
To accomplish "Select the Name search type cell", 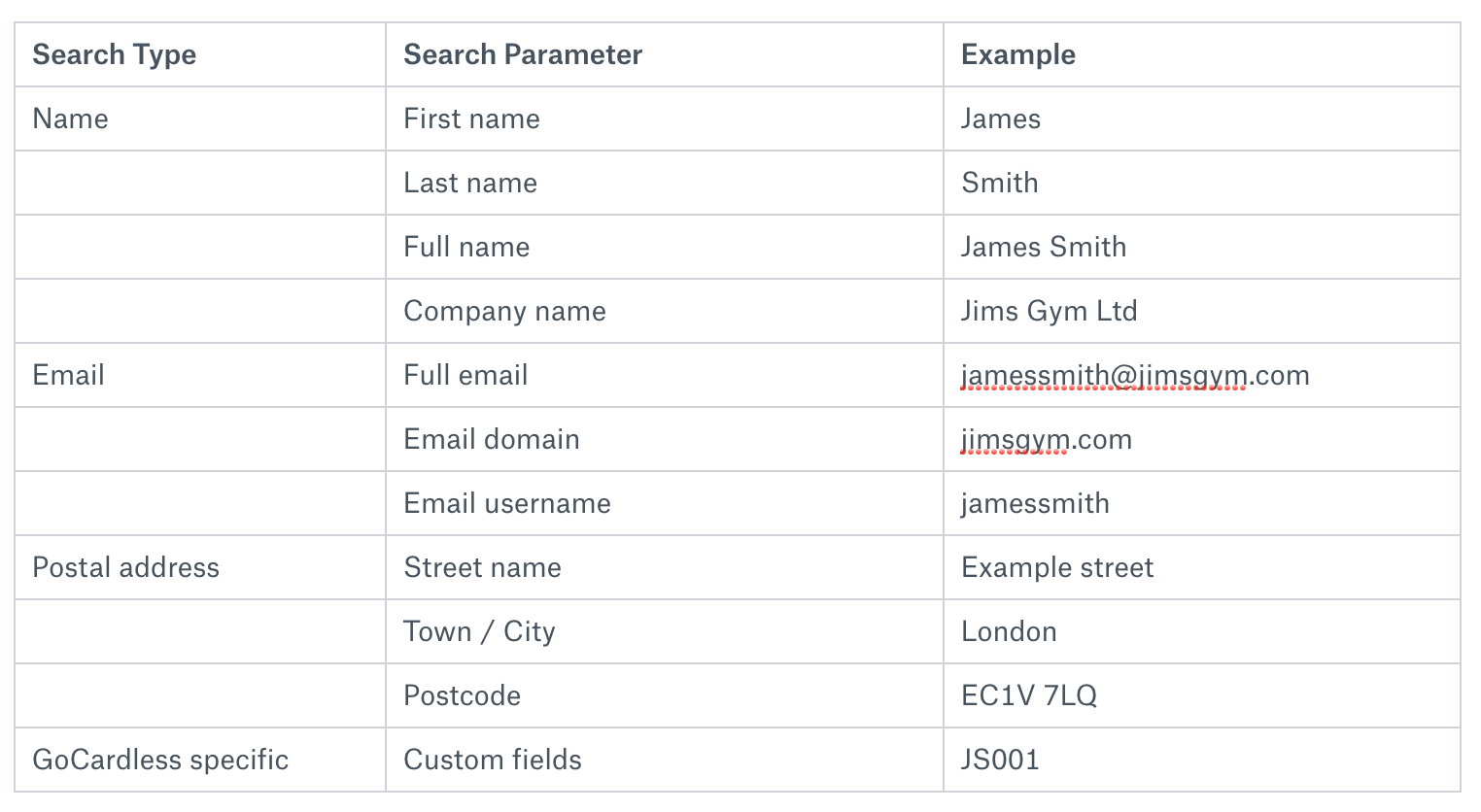I will coord(200,118).
